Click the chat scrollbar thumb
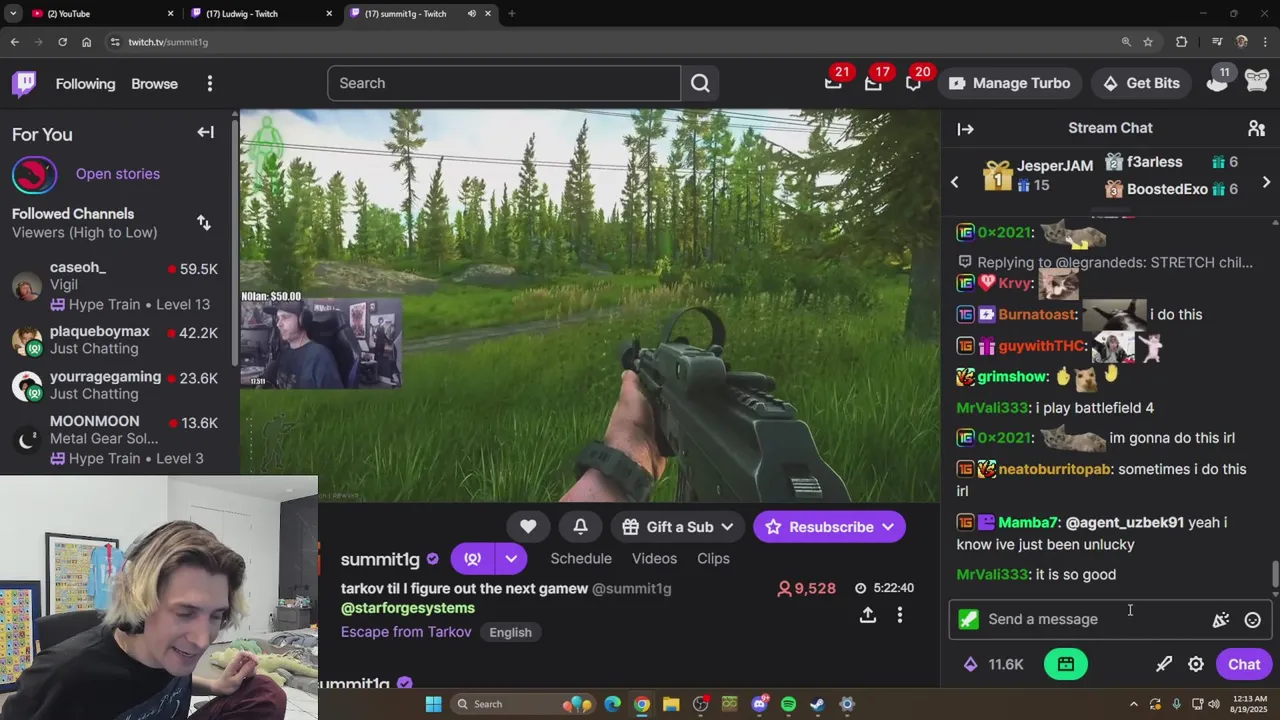1280x720 pixels. point(1275,575)
